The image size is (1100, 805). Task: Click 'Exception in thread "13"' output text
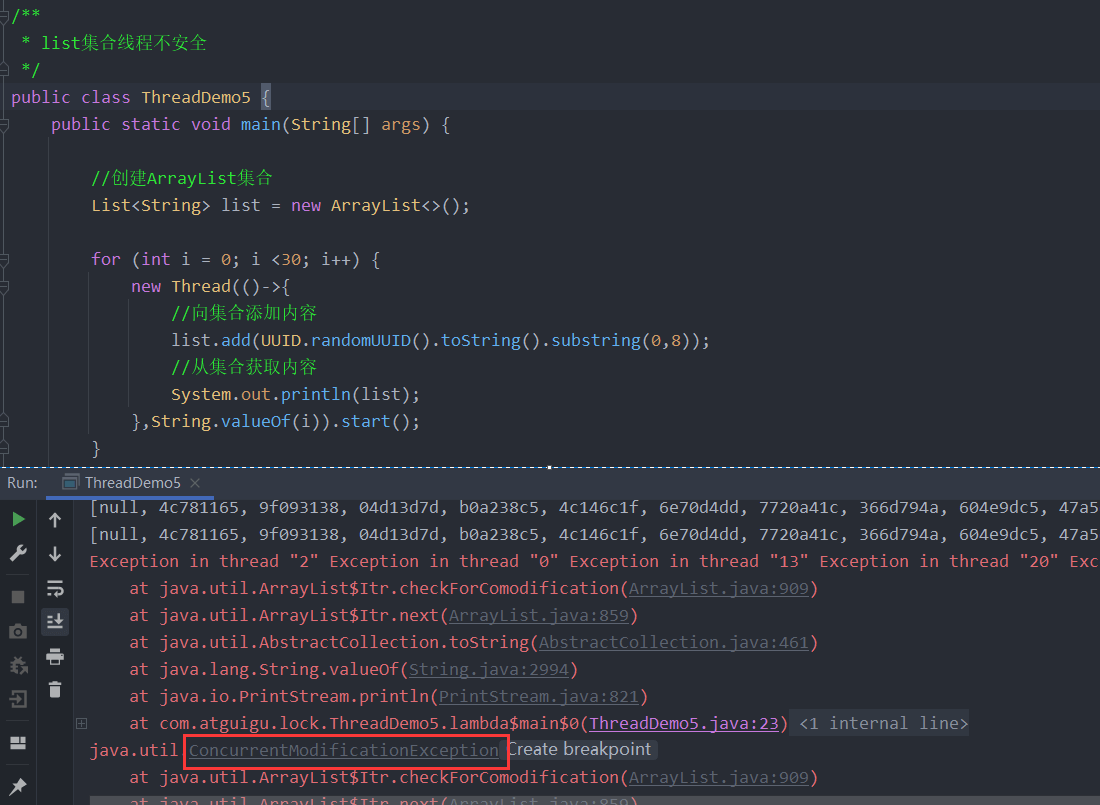click(x=689, y=561)
